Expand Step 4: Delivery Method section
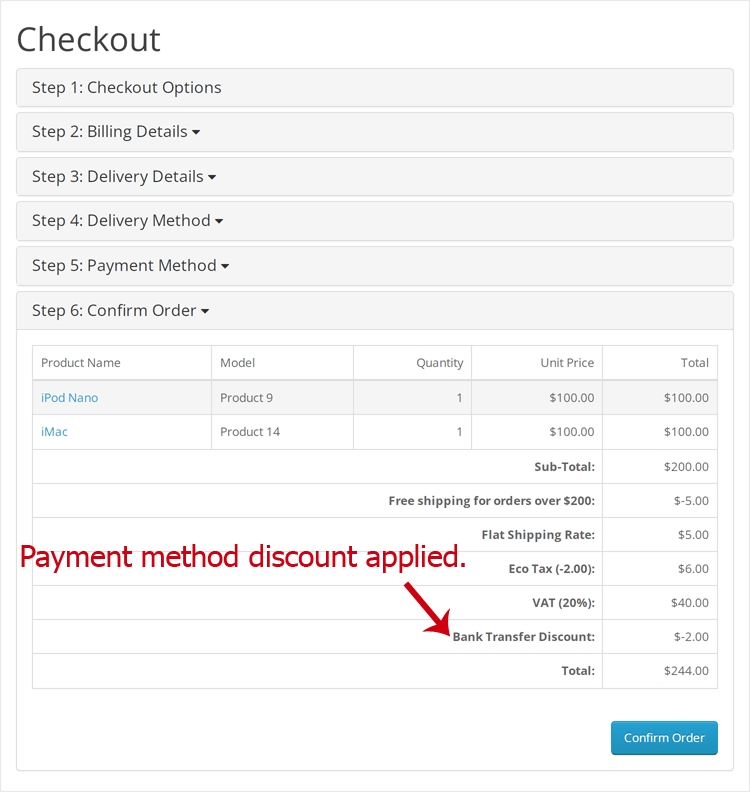This screenshot has height=792, width=750. tap(121, 221)
